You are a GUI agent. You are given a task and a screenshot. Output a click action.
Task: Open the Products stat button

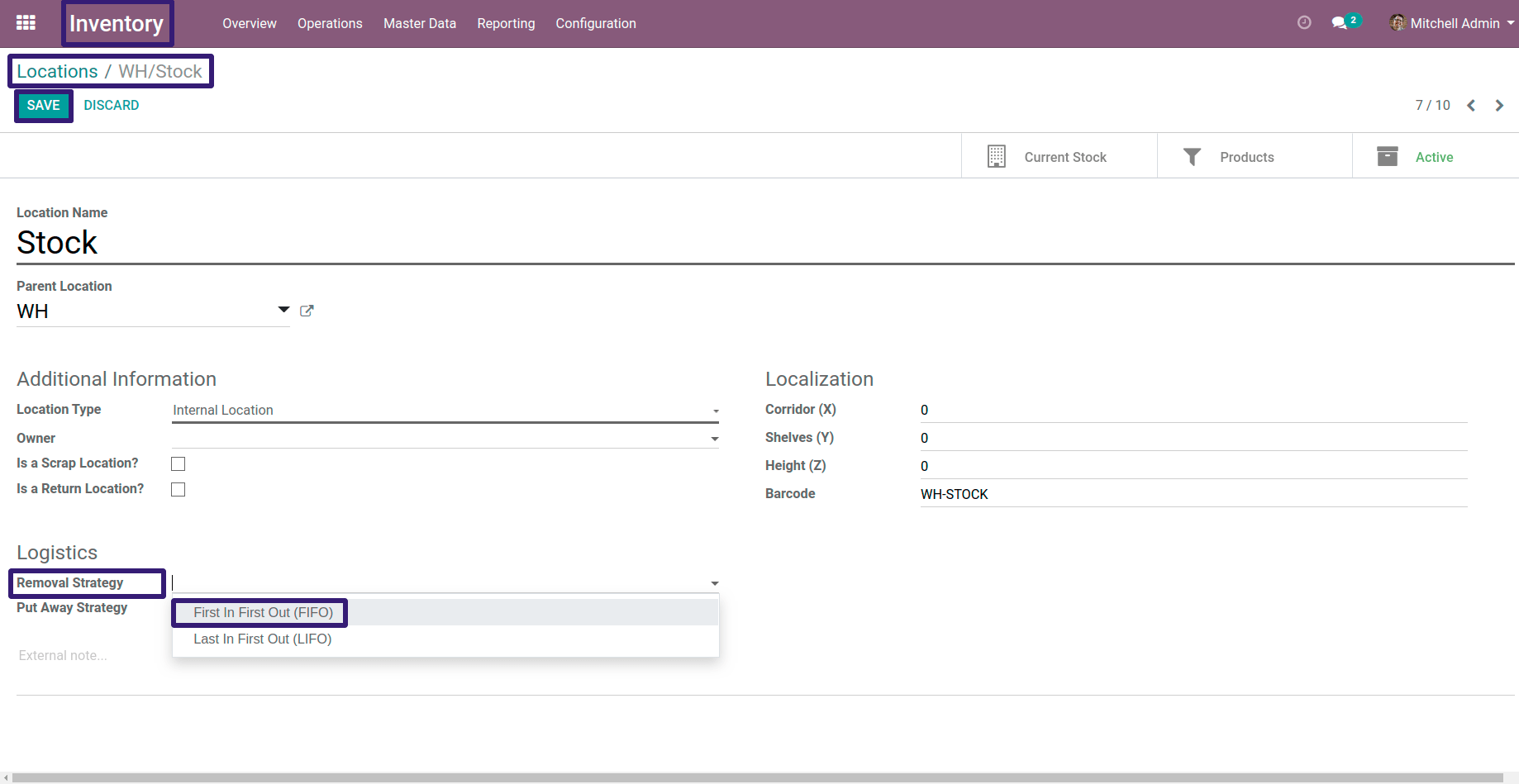[x=1255, y=157]
